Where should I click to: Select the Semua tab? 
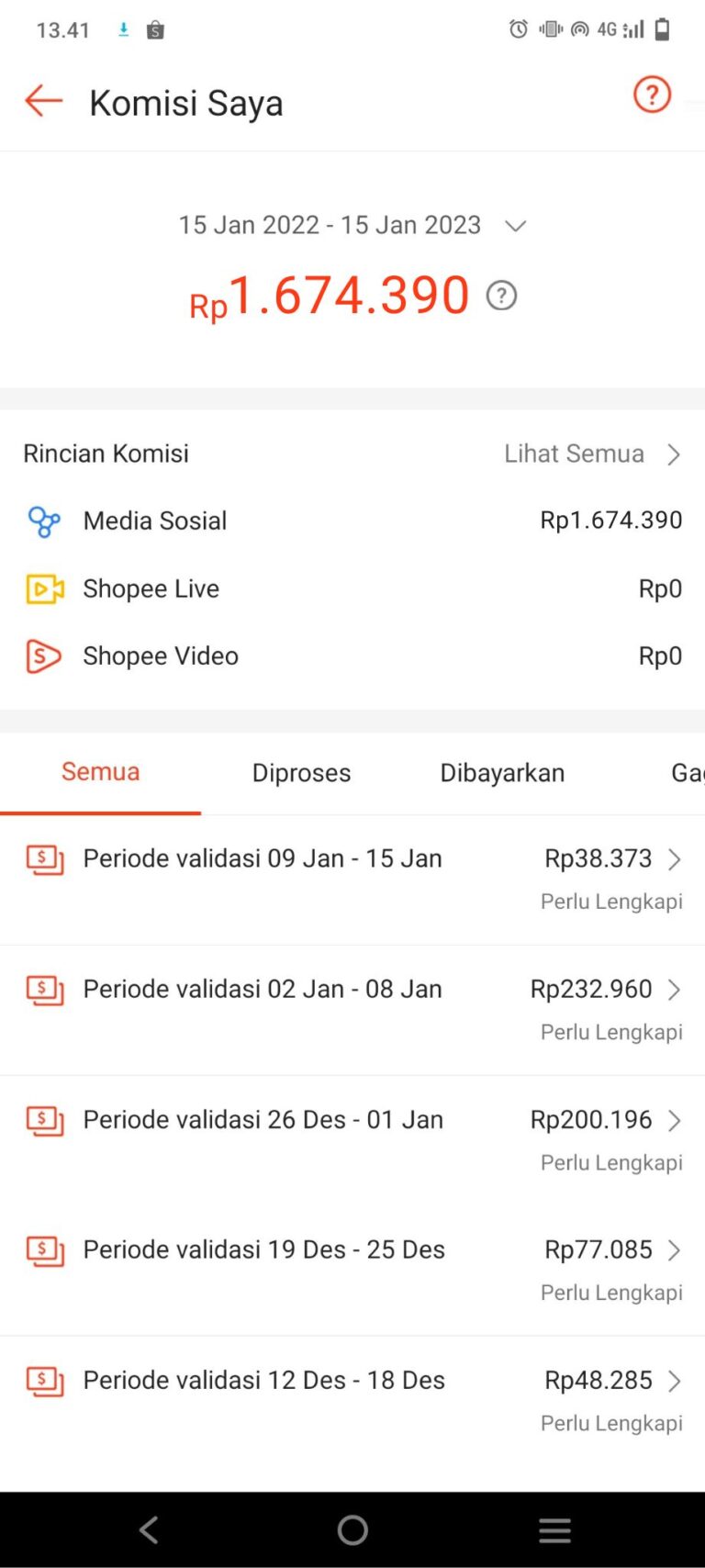pyautogui.click(x=100, y=772)
